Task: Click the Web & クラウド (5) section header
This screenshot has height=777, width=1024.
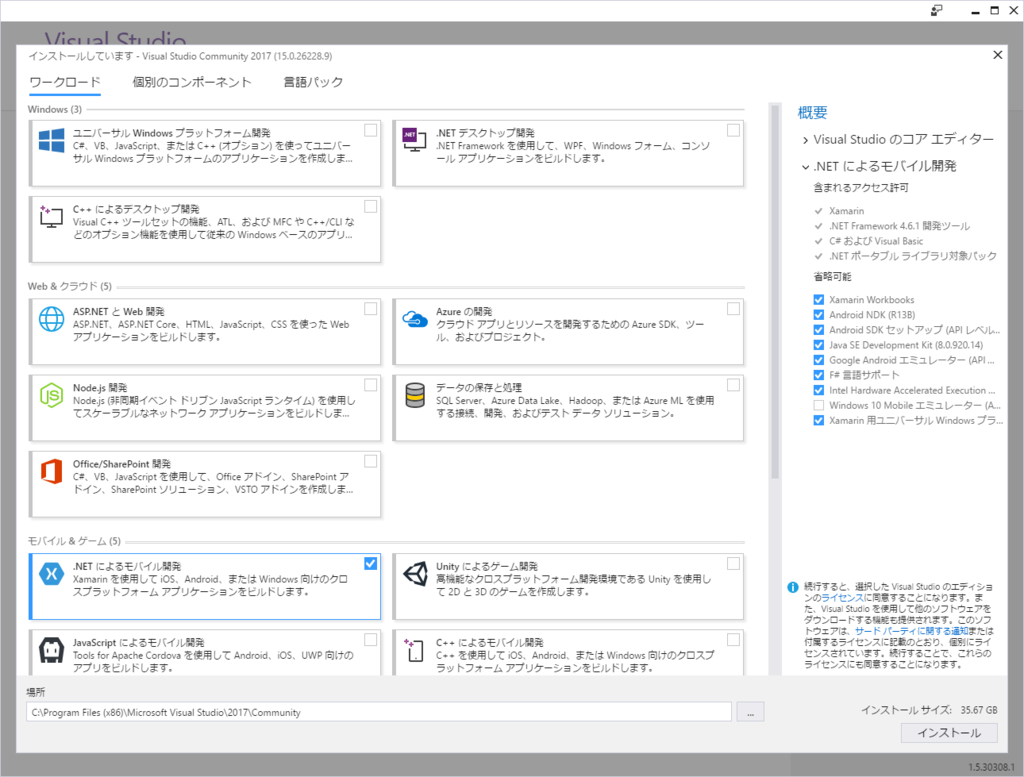Action: (x=70, y=286)
